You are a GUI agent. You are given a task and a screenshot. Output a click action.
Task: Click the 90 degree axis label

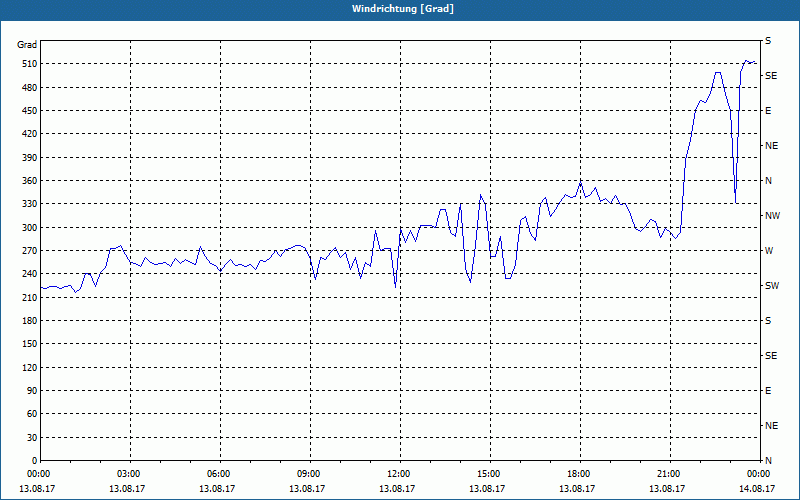pyautogui.click(x=31, y=391)
